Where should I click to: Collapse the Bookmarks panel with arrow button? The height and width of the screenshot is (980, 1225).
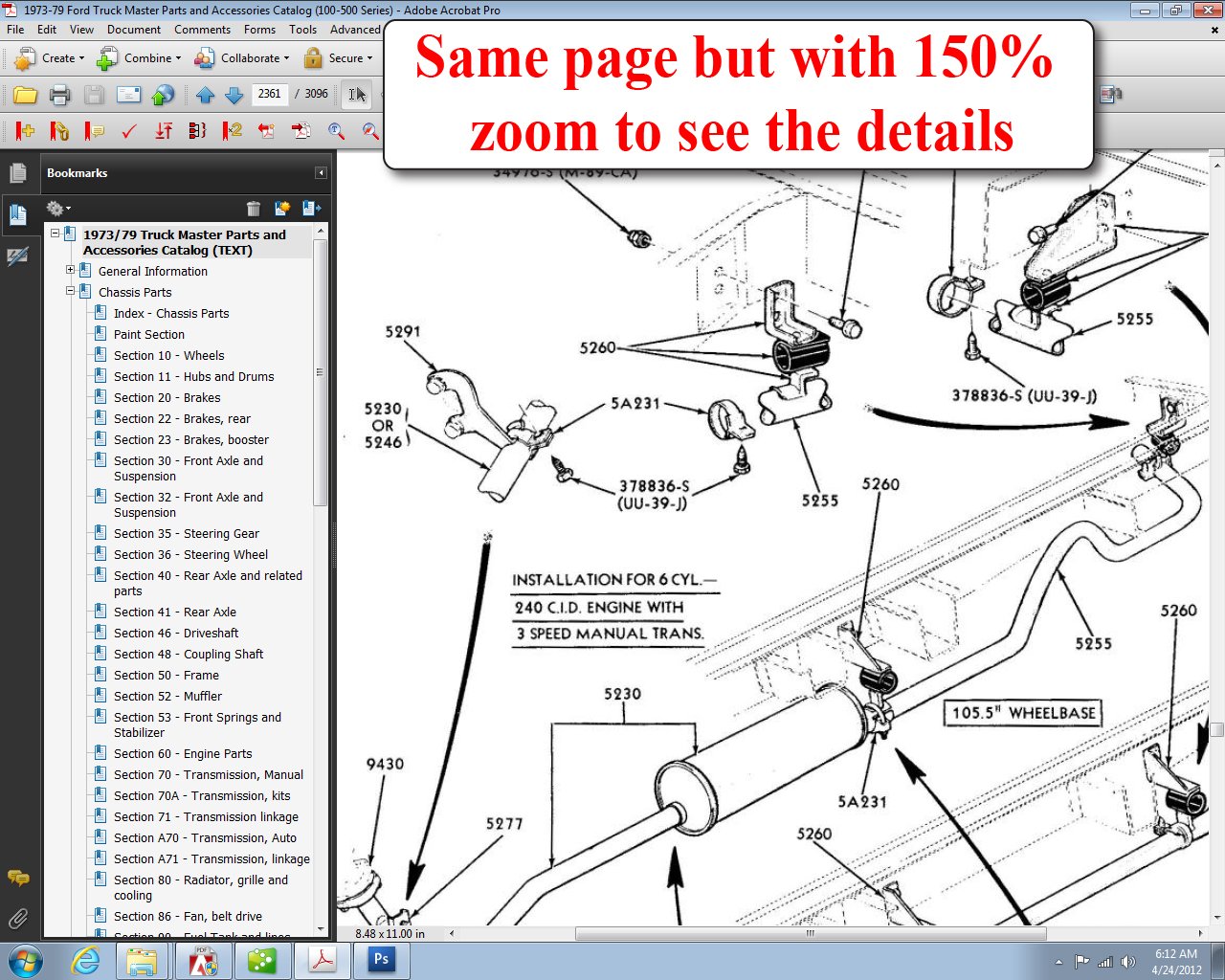tap(321, 173)
